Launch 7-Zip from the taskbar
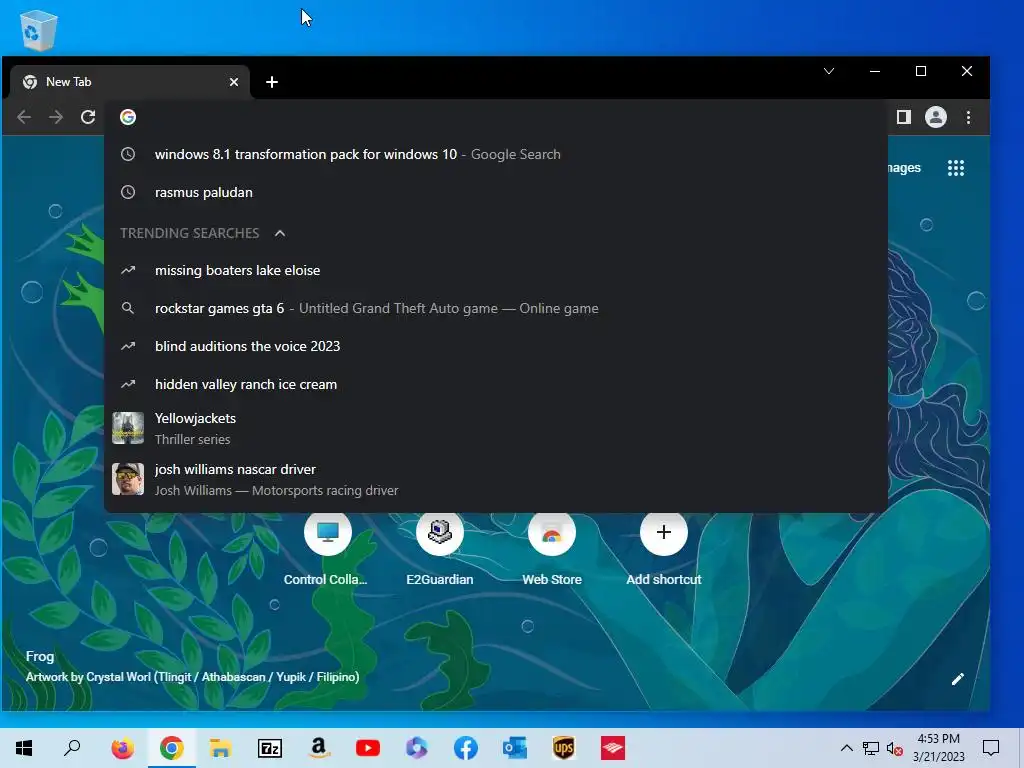 (x=270, y=748)
